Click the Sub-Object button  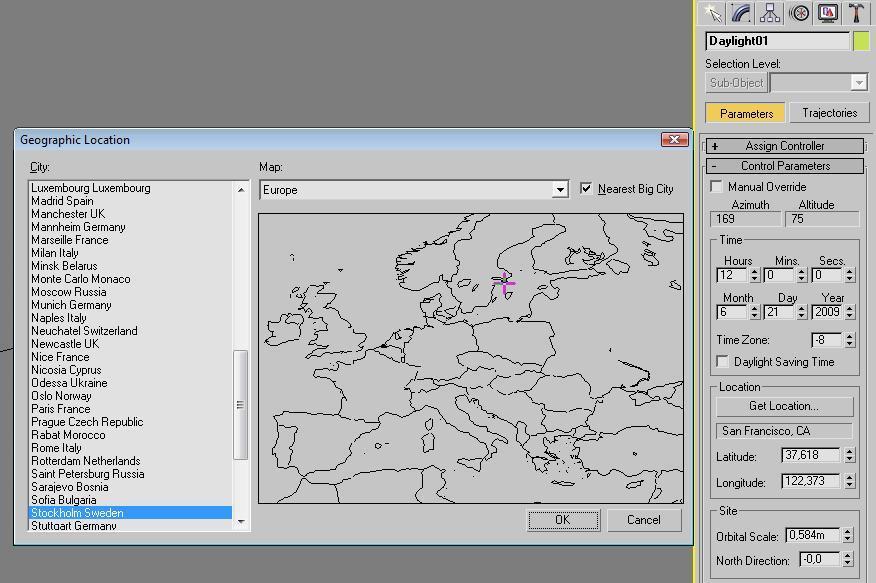736,83
